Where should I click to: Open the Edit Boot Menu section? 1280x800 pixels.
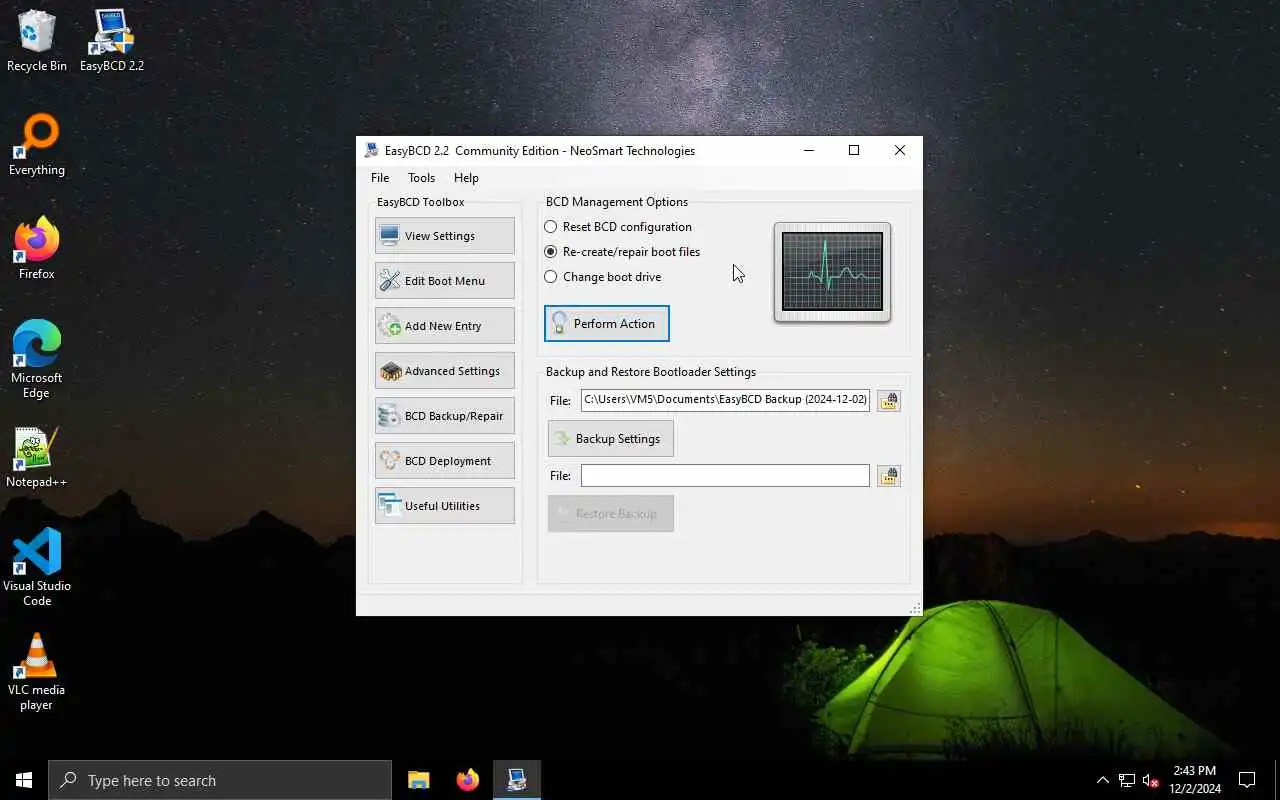point(445,281)
